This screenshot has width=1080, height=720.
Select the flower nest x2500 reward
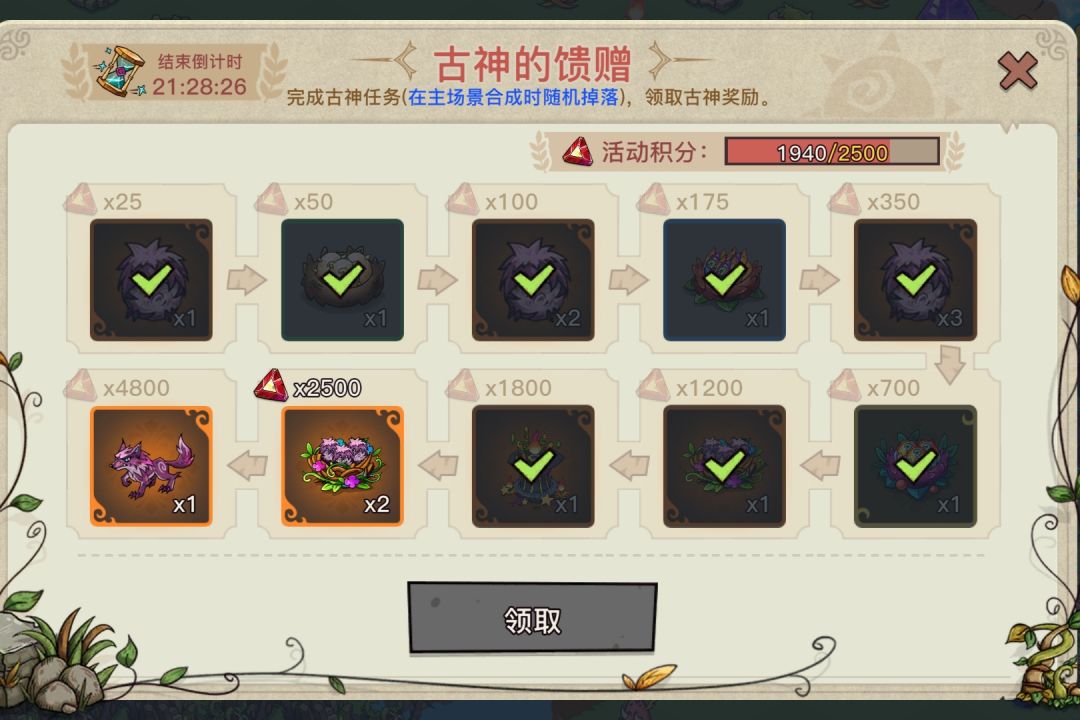[x=342, y=466]
